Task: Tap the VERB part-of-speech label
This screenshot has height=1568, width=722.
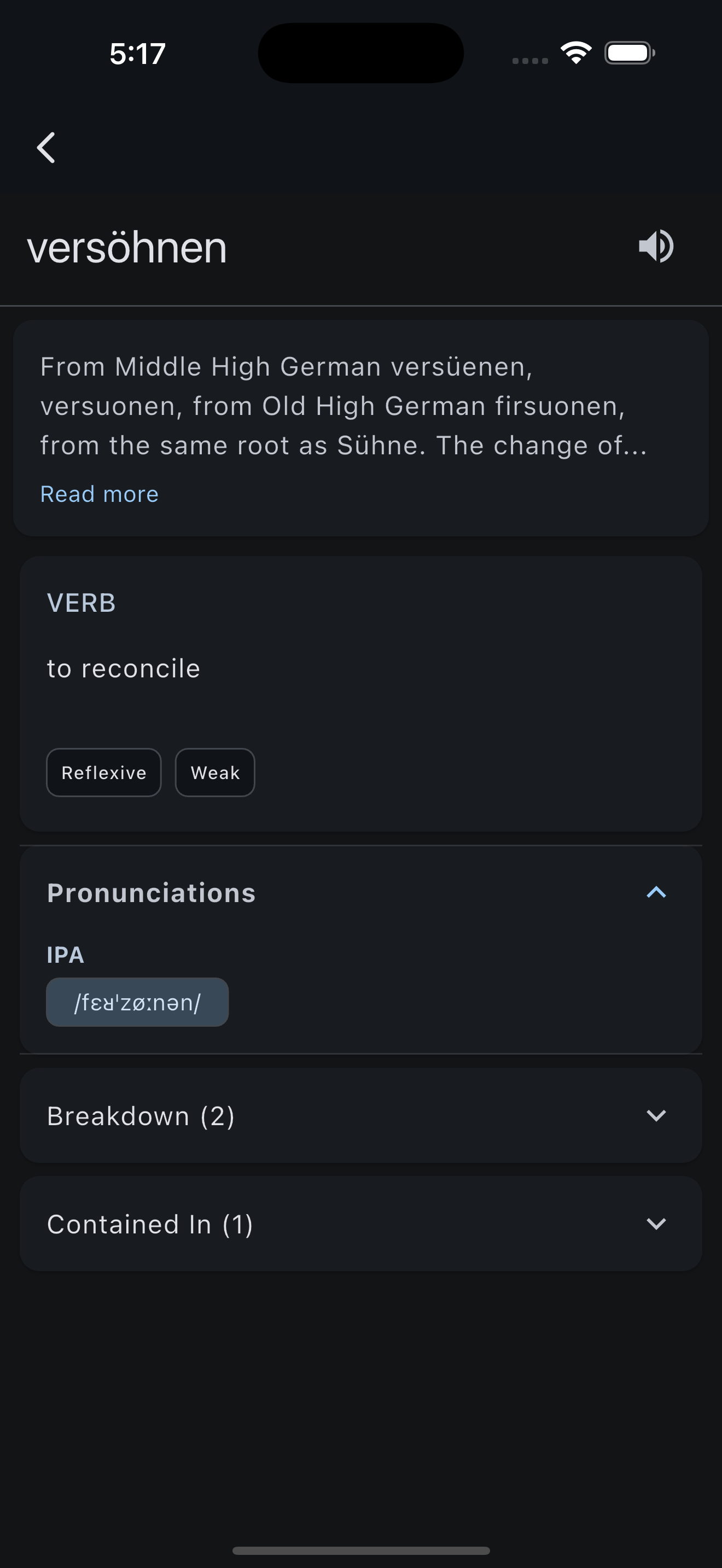Action: tap(81, 603)
